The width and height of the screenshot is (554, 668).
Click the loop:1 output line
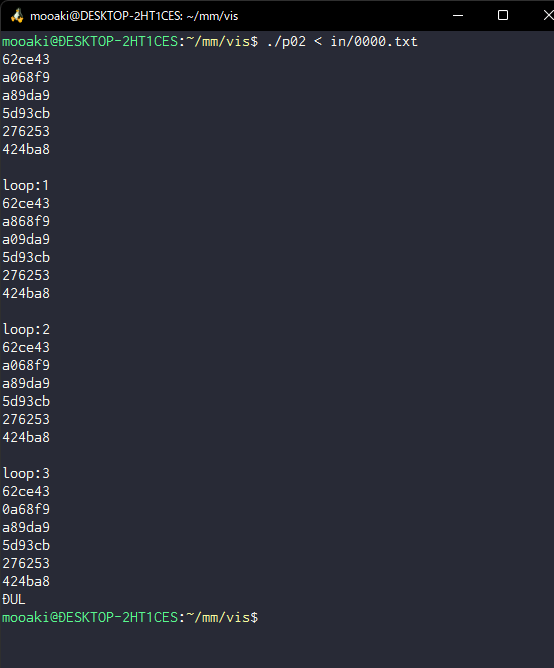(26, 185)
